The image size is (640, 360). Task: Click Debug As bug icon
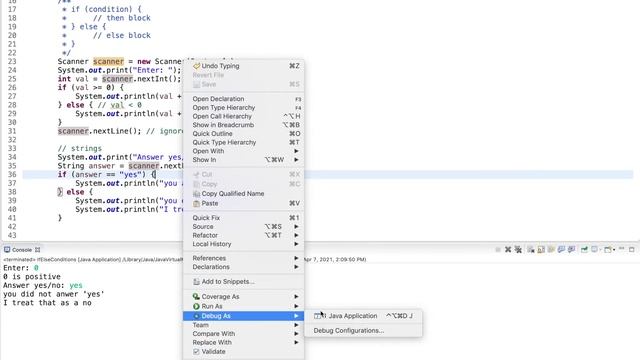tap(196, 316)
